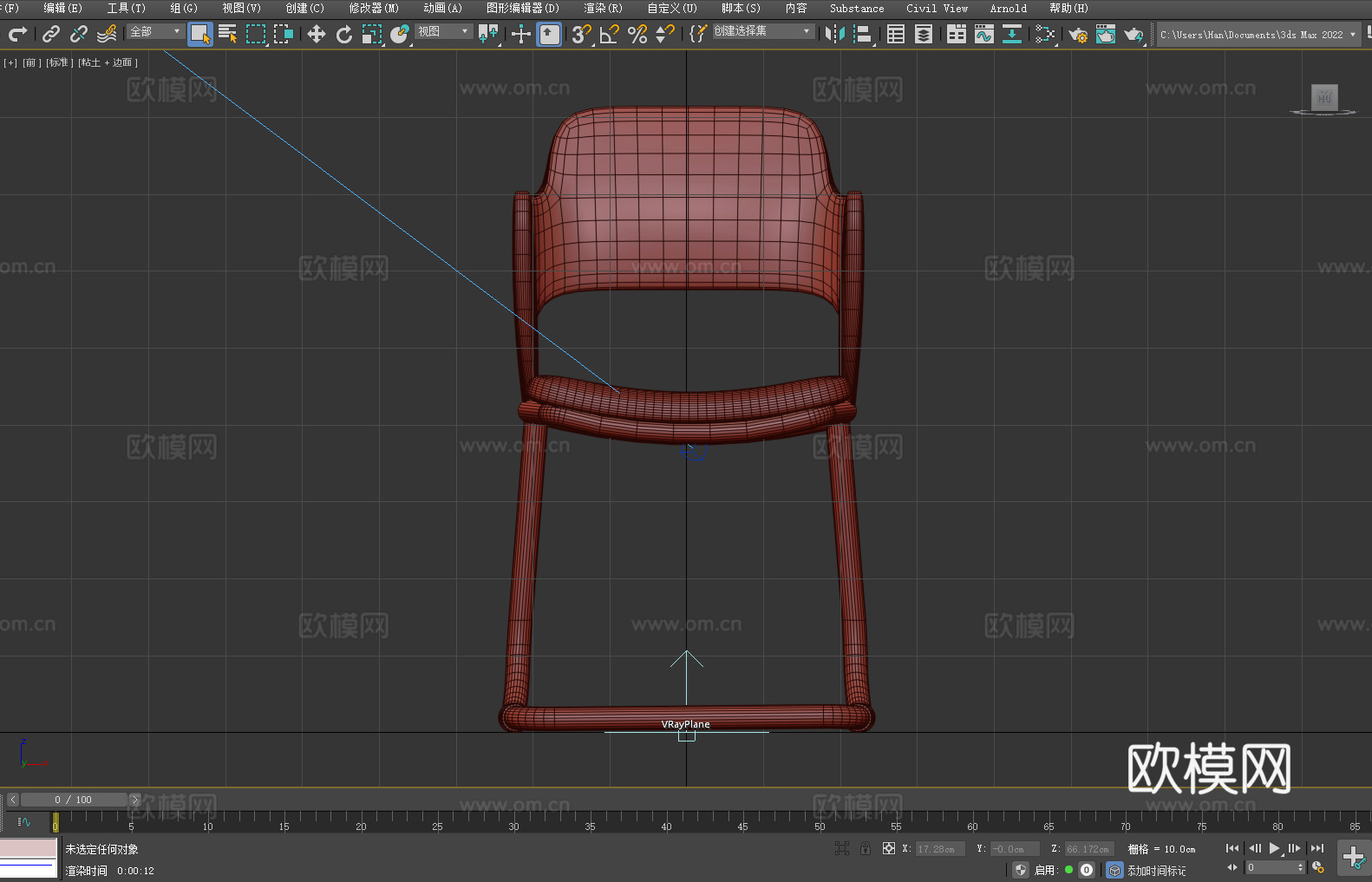1372x882 pixels.
Task: Open the Curve Editor
Action: [984, 34]
